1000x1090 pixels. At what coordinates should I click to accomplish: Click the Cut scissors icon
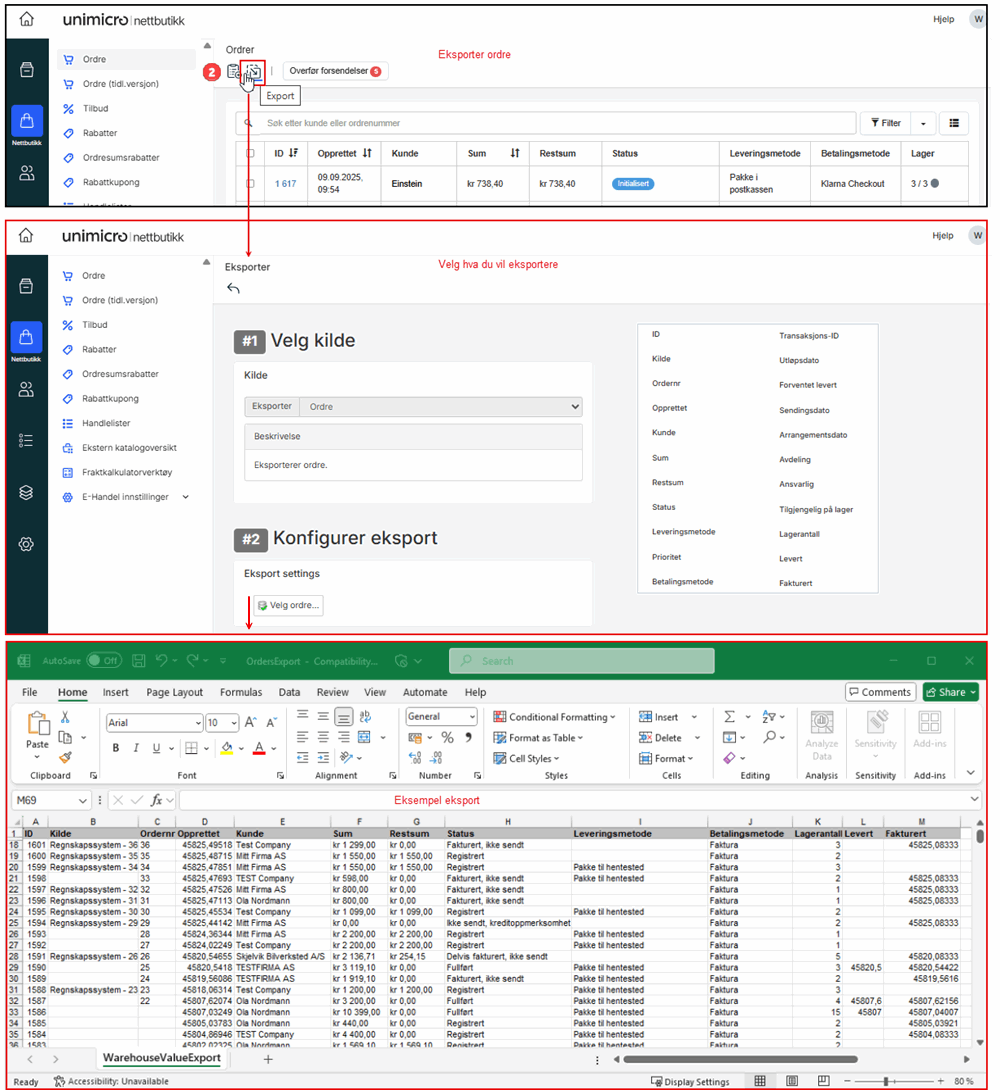[x=65, y=717]
